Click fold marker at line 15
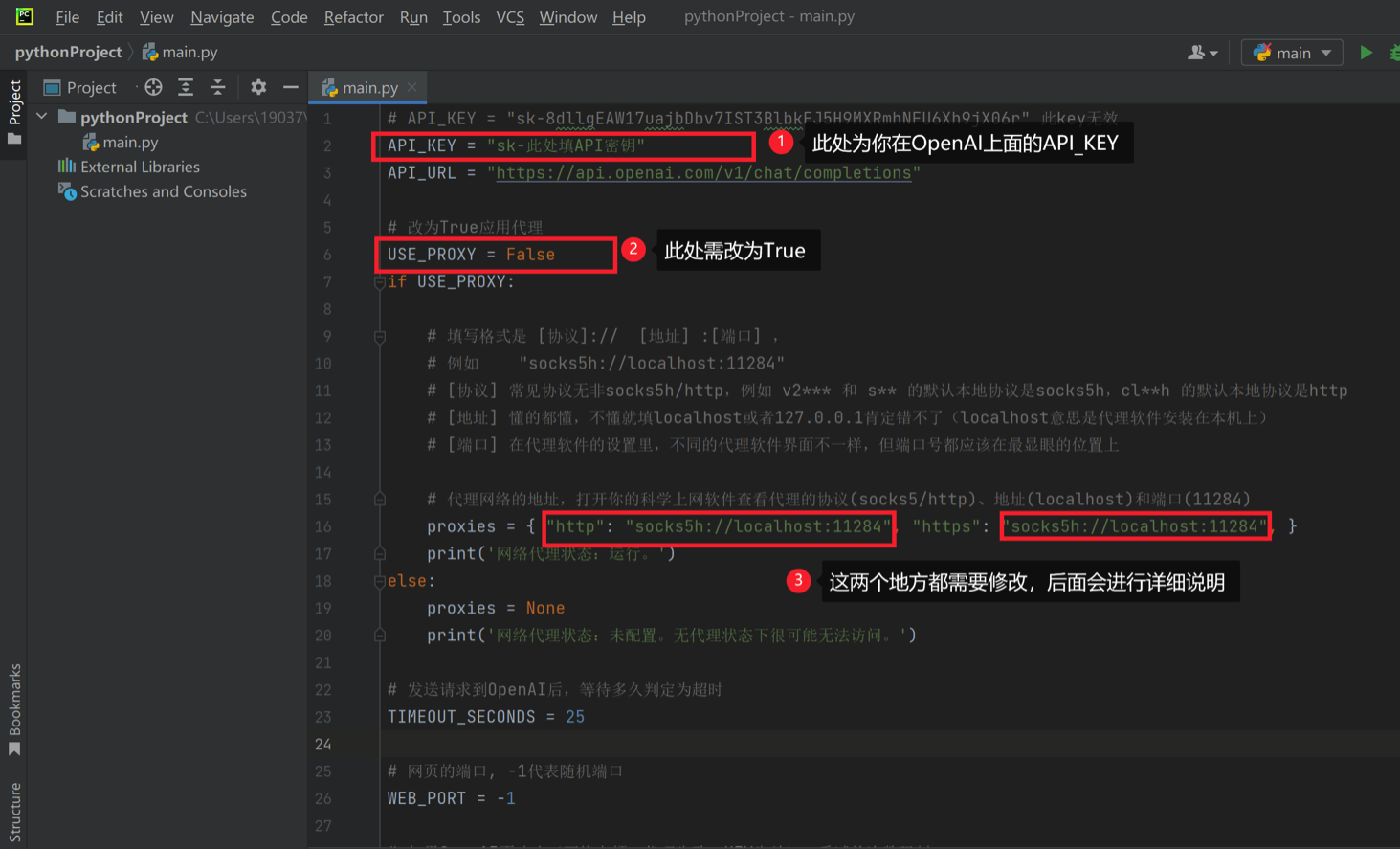Screen dimensions: 1400x849 tap(380, 499)
